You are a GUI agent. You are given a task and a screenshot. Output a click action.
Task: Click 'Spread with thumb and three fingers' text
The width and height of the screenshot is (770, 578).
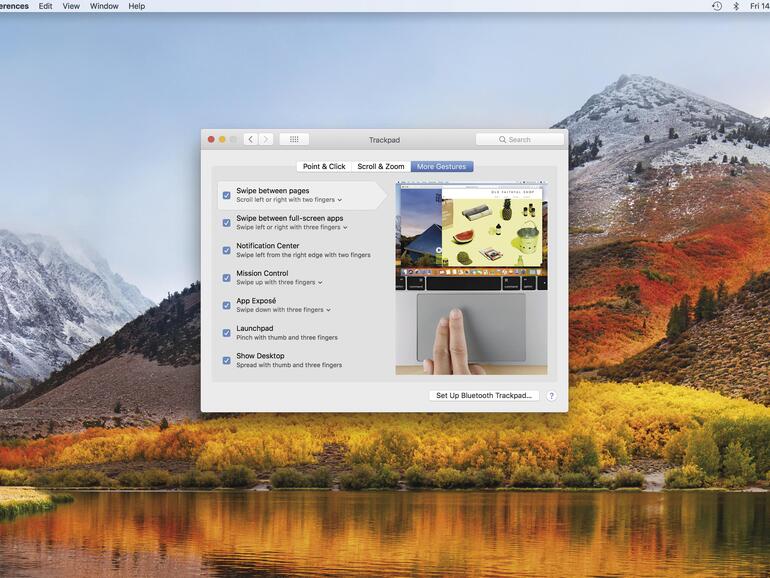pyautogui.click(x=289, y=365)
